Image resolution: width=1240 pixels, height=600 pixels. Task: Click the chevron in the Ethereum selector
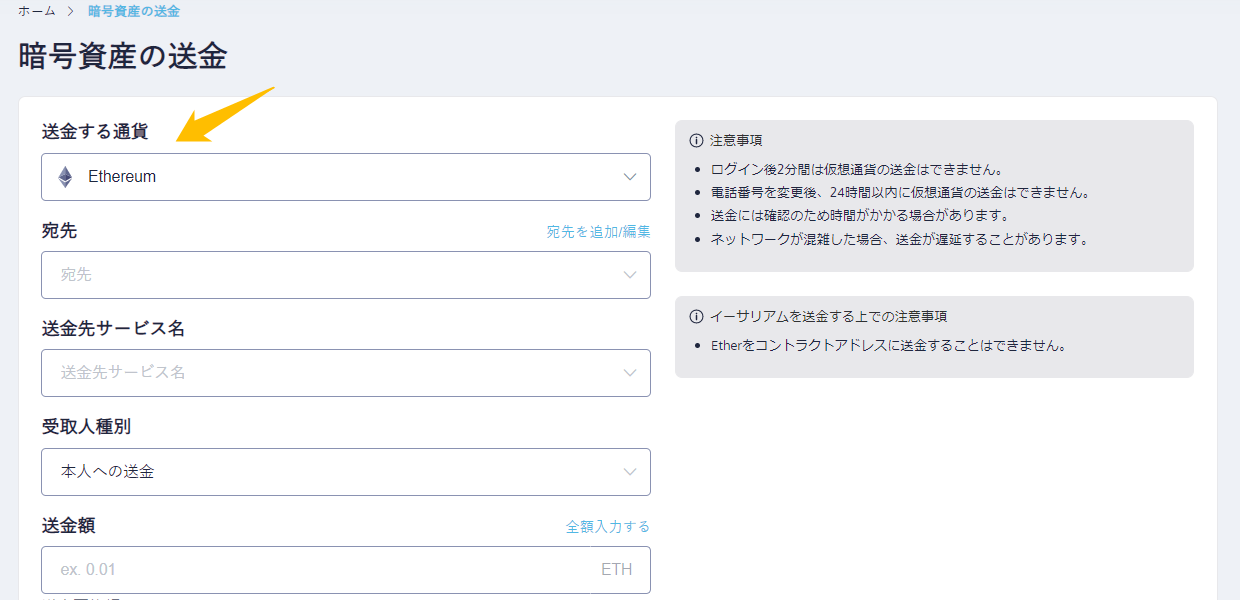[630, 177]
